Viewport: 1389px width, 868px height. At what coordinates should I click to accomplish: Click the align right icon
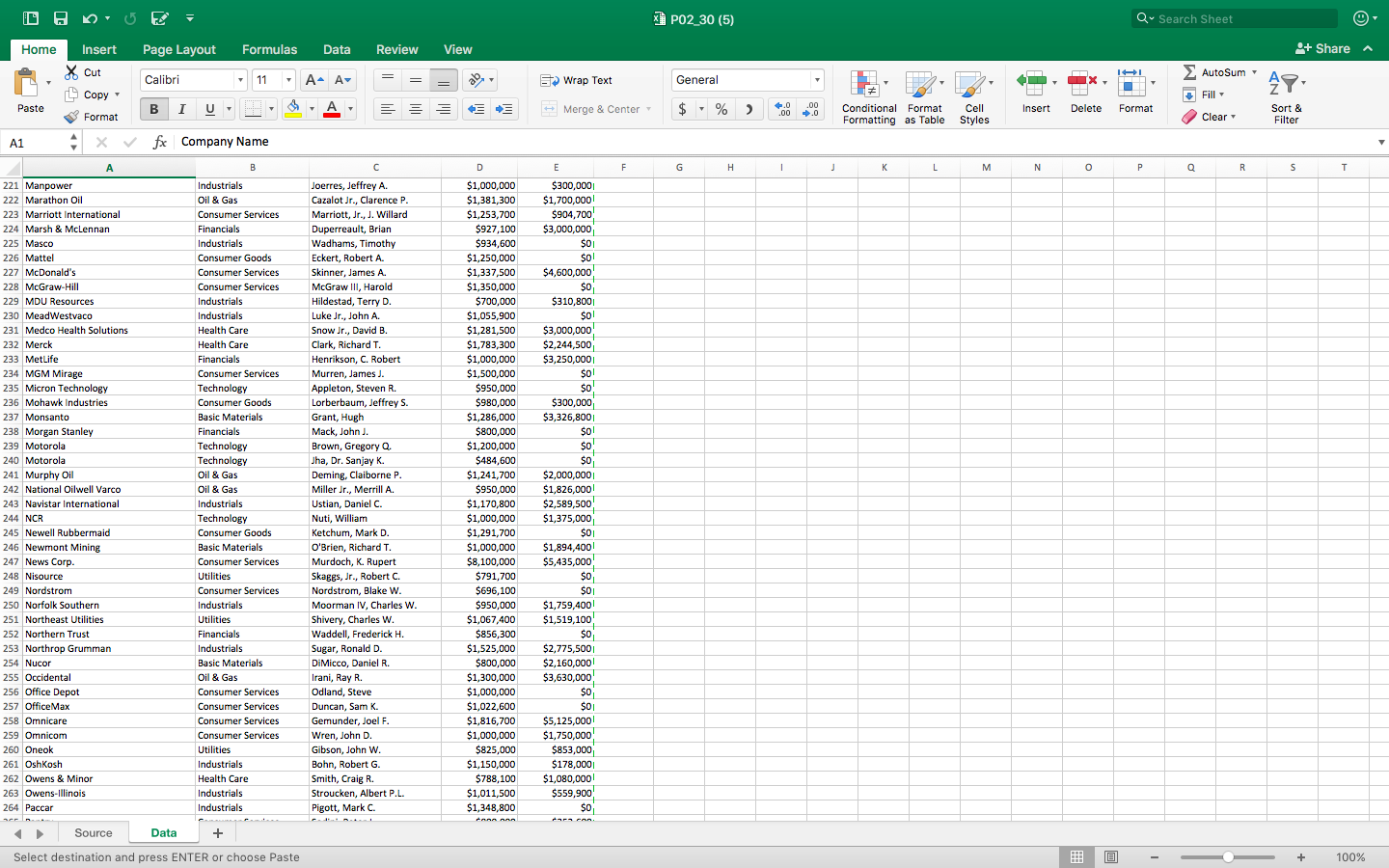click(x=444, y=109)
